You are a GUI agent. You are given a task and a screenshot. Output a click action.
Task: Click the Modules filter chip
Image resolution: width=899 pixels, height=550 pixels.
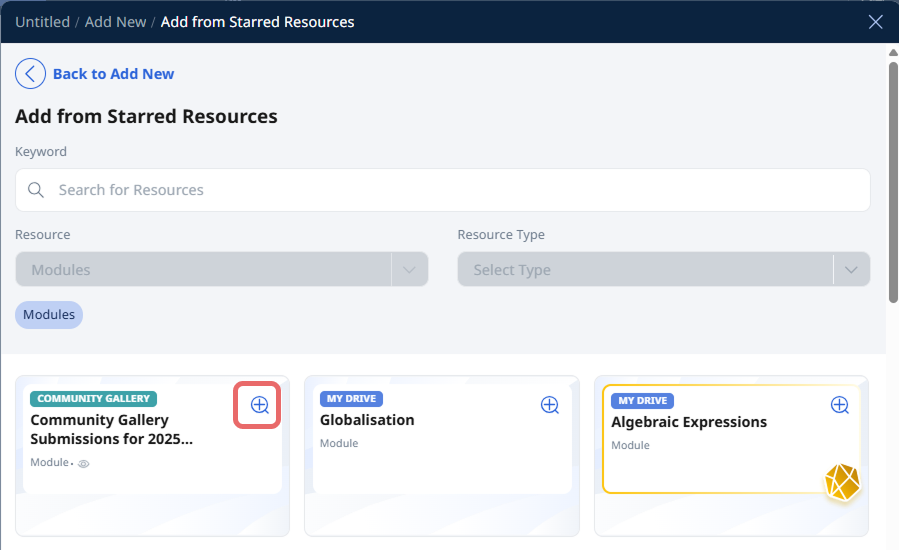pyautogui.click(x=49, y=315)
